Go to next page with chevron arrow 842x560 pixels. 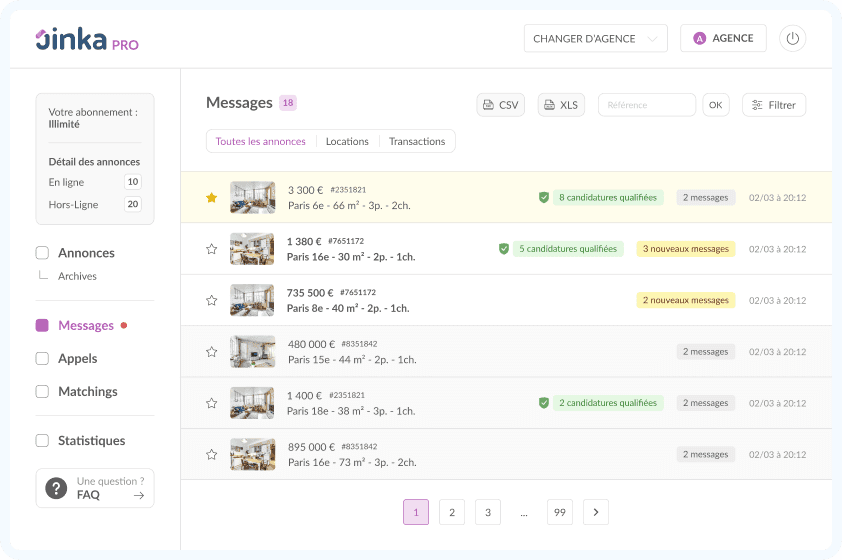click(x=595, y=512)
